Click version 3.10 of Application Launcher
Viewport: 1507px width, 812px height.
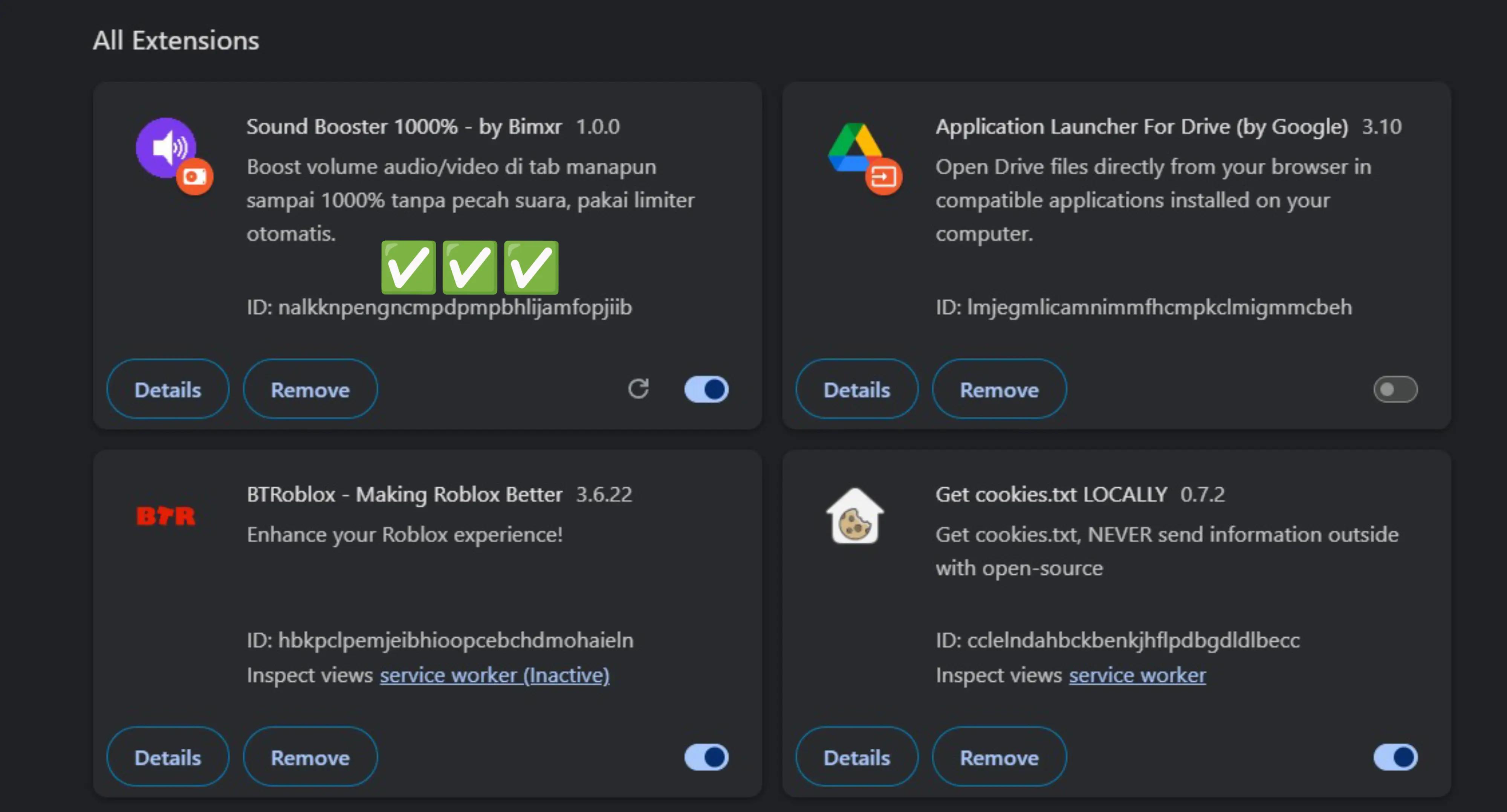pos(1382,127)
